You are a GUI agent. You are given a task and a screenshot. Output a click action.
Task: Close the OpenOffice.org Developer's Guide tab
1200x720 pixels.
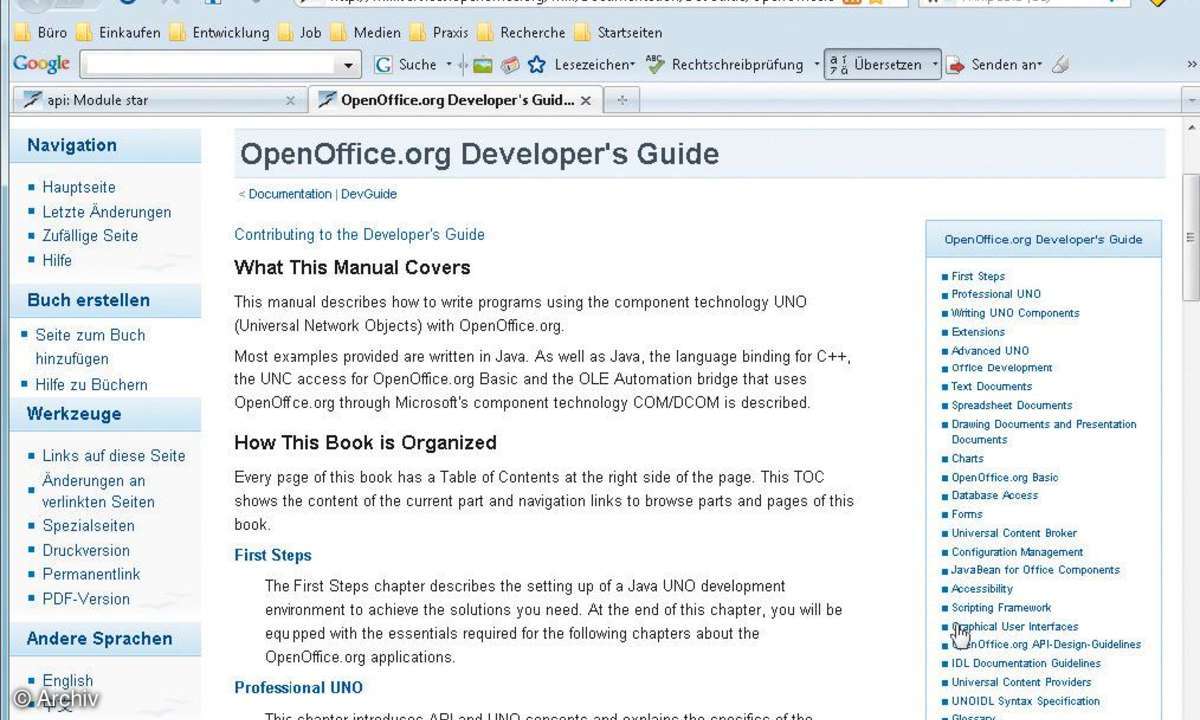point(586,101)
